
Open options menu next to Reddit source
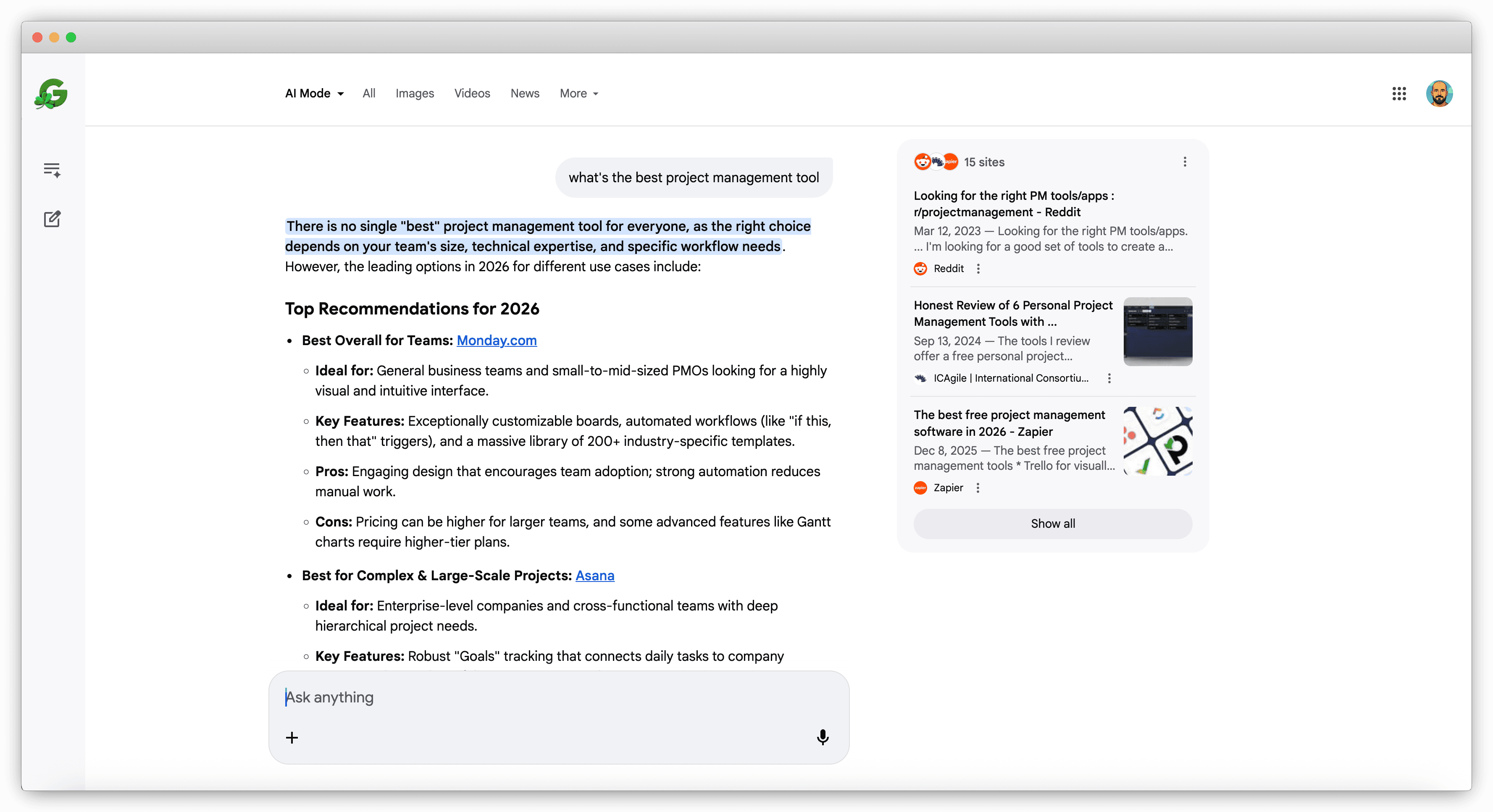[978, 269]
